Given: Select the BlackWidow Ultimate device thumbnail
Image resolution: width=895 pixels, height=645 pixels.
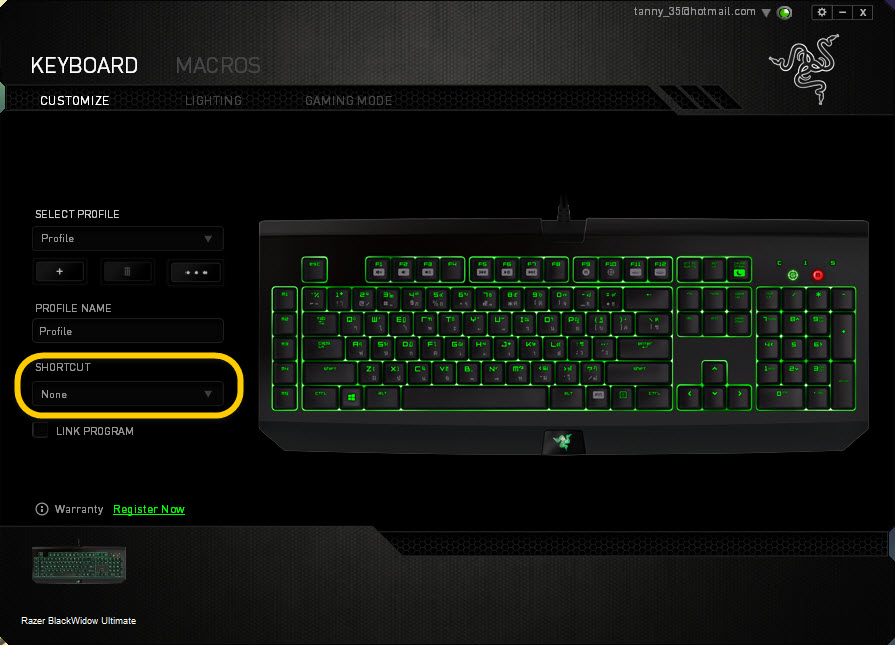Looking at the screenshot, I should (x=79, y=565).
